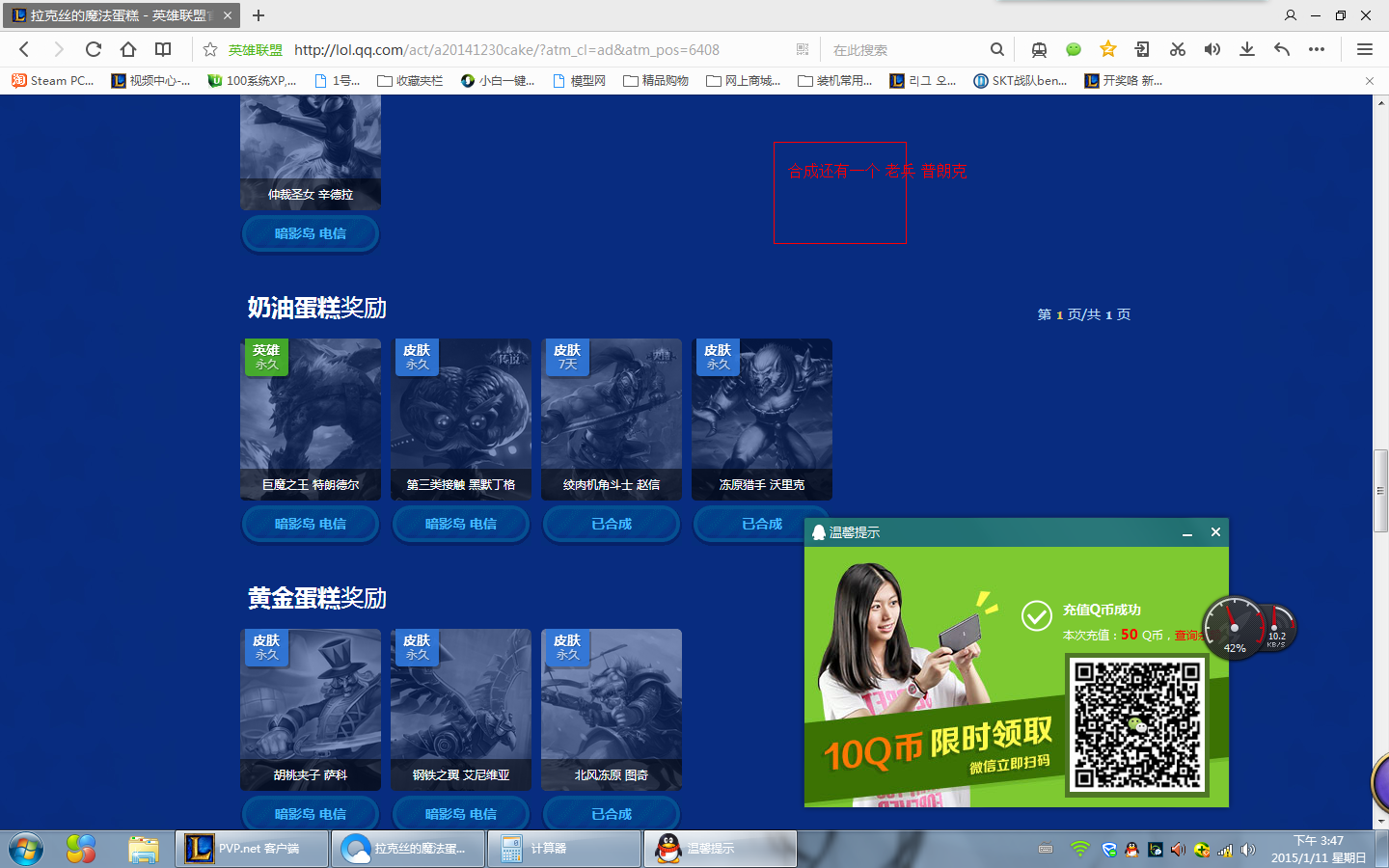The width and height of the screenshot is (1389, 868).
Task: Click the search magnifier icon
Action: coord(997,49)
